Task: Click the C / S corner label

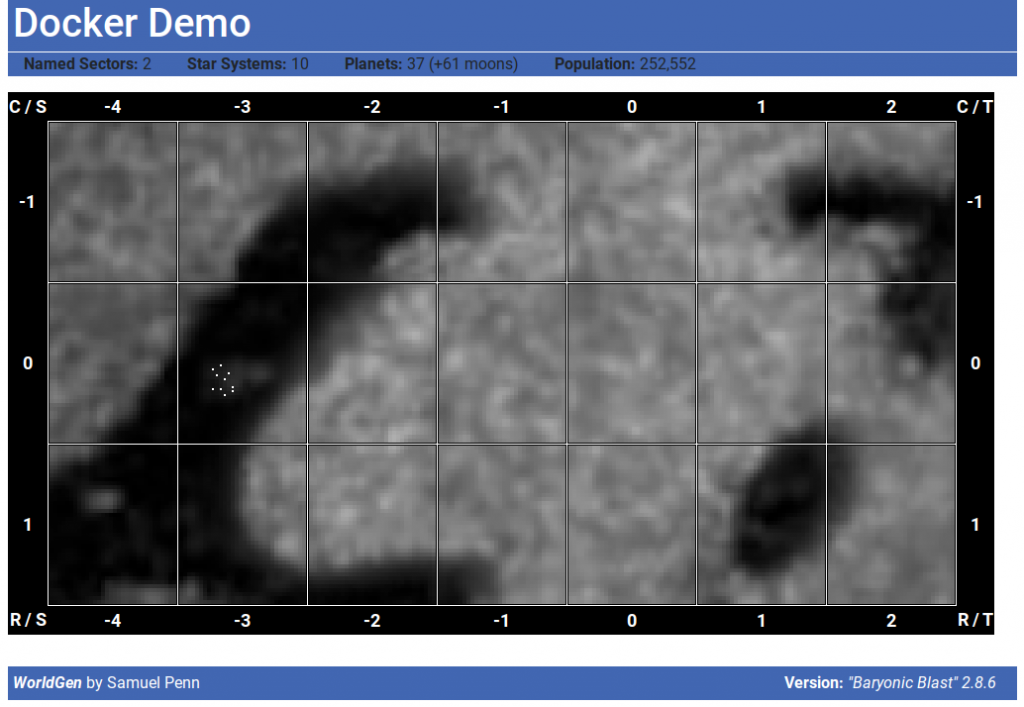Action: pos(28,107)
